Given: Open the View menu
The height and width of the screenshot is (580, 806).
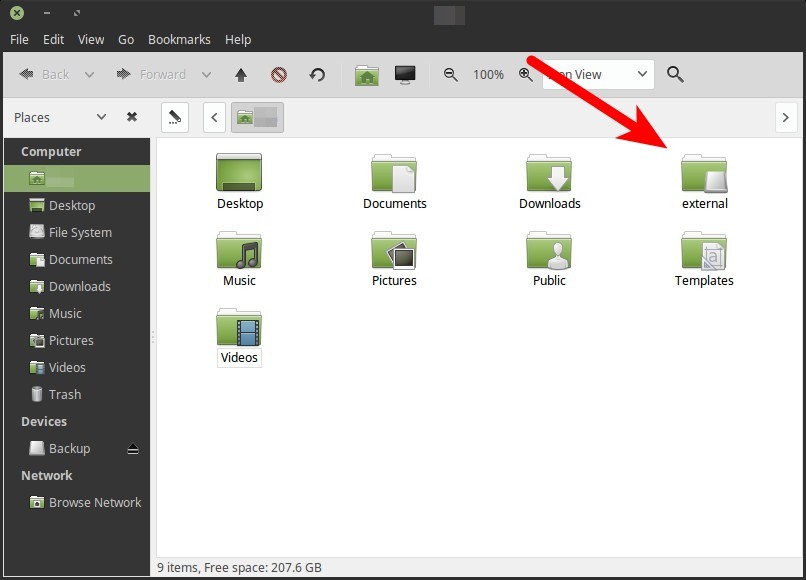Looking at the screenshot, I should pyautogui.click(x=91, y=40).
